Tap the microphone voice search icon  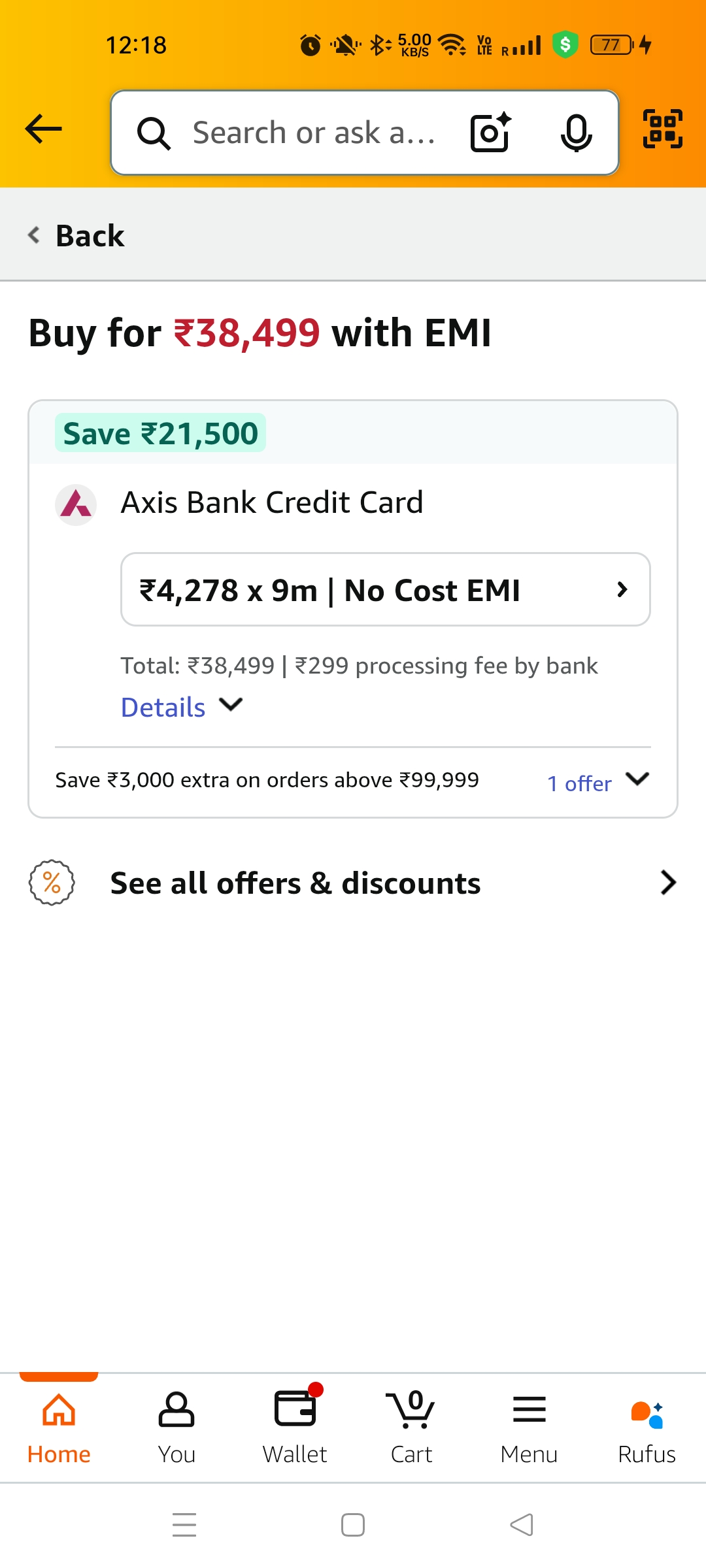pyautogui.click(x=576, y=133)
